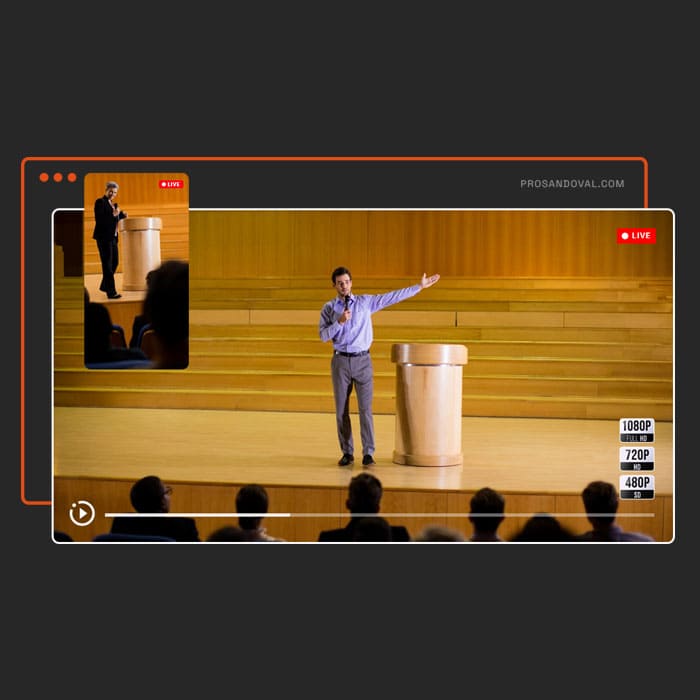Seek to the unplayed part of the progress bar

point(470,515)
